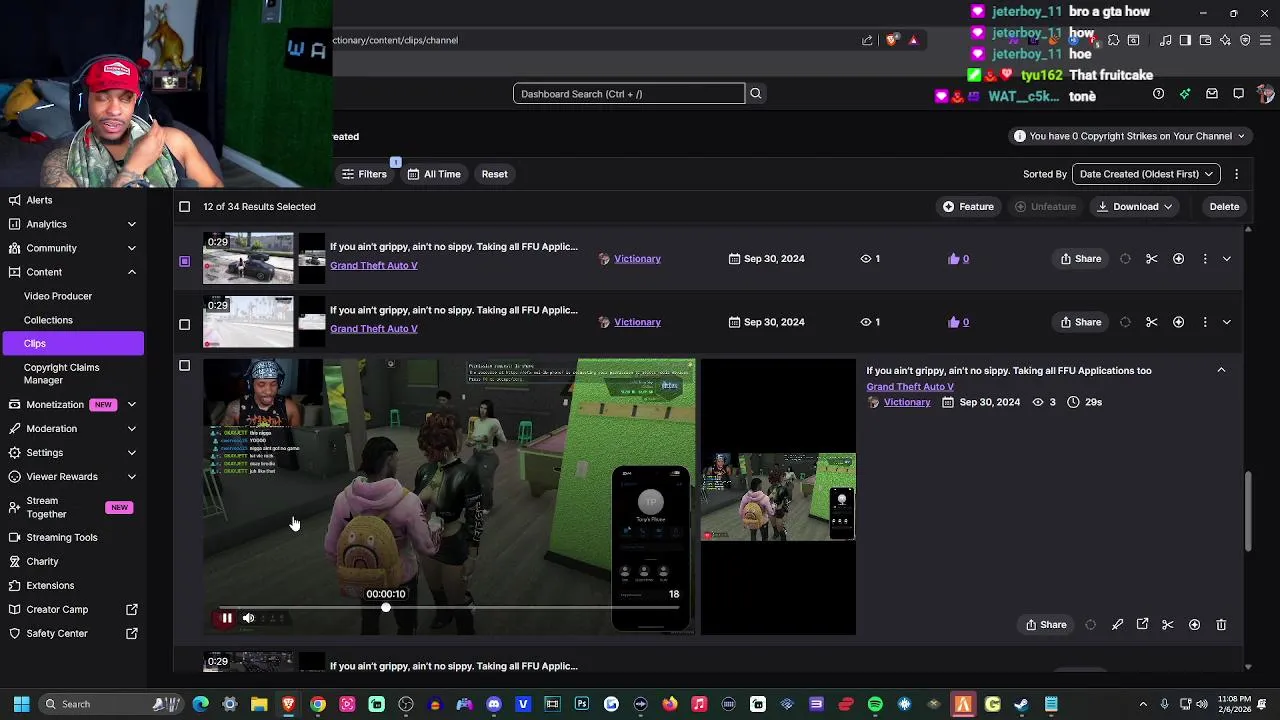Seek the clip using the playback progress bar
Viewport: 1280px width, 720px height.
tap(450, 607)
